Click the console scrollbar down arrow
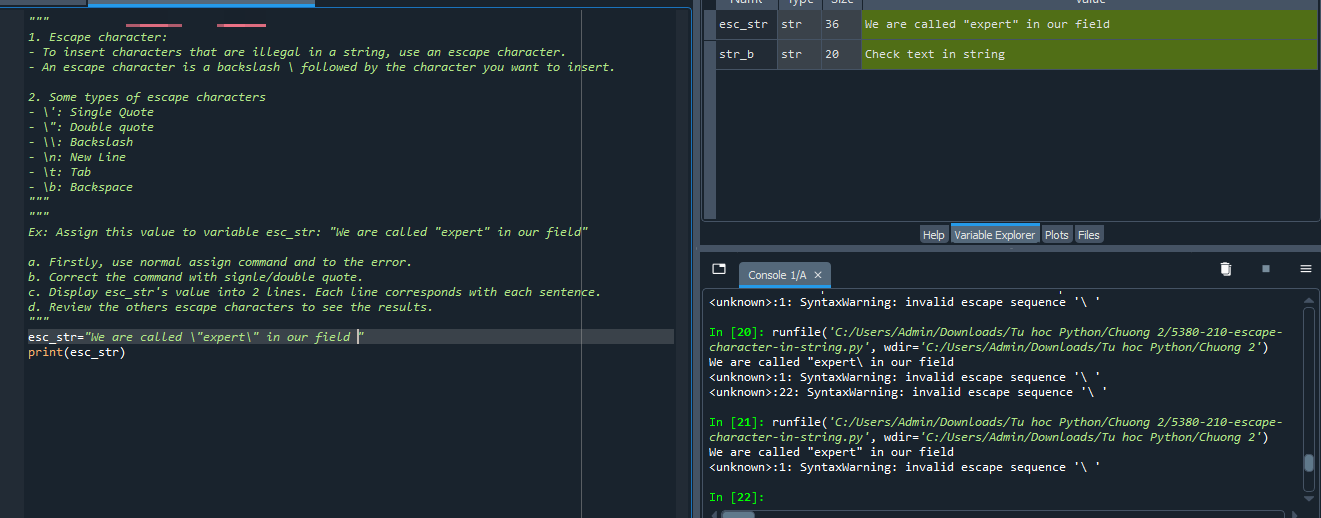Viewport: 1321px width, 518px height. coord(1309,497)
